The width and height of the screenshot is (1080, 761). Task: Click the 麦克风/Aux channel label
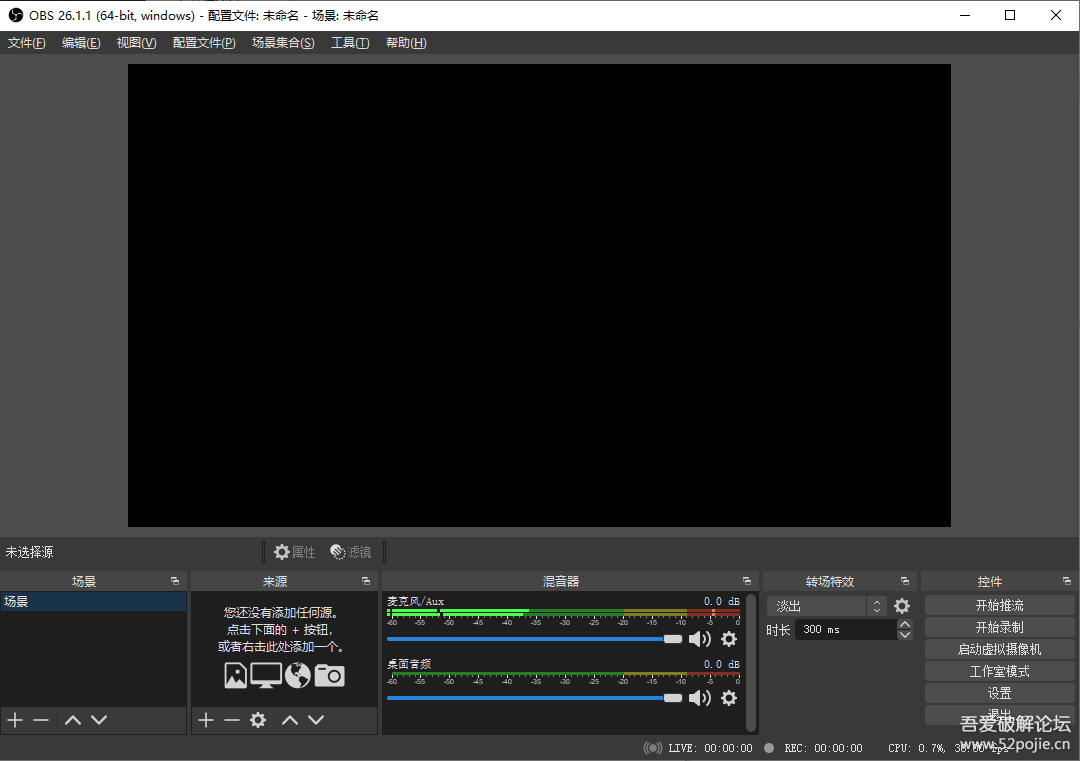pyautogui.click(x=415, y=601)
